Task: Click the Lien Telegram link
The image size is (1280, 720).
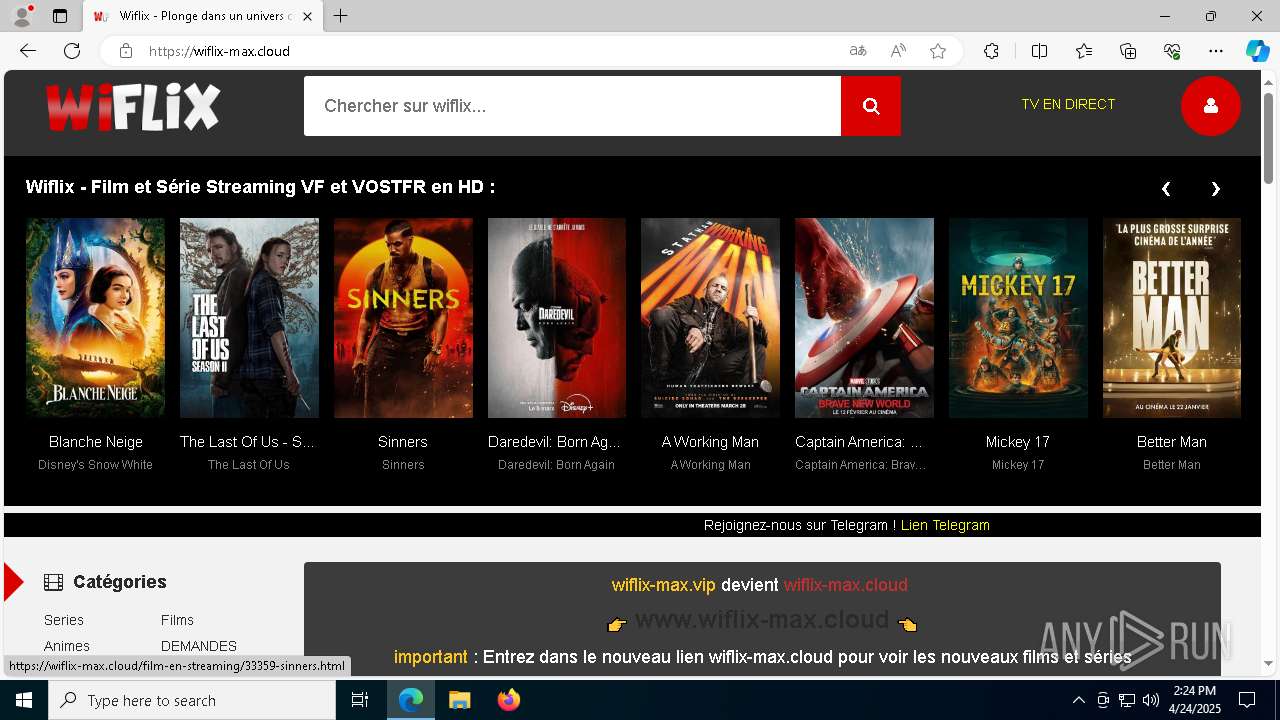Action: pyautogui.click(x=945, y=525)
